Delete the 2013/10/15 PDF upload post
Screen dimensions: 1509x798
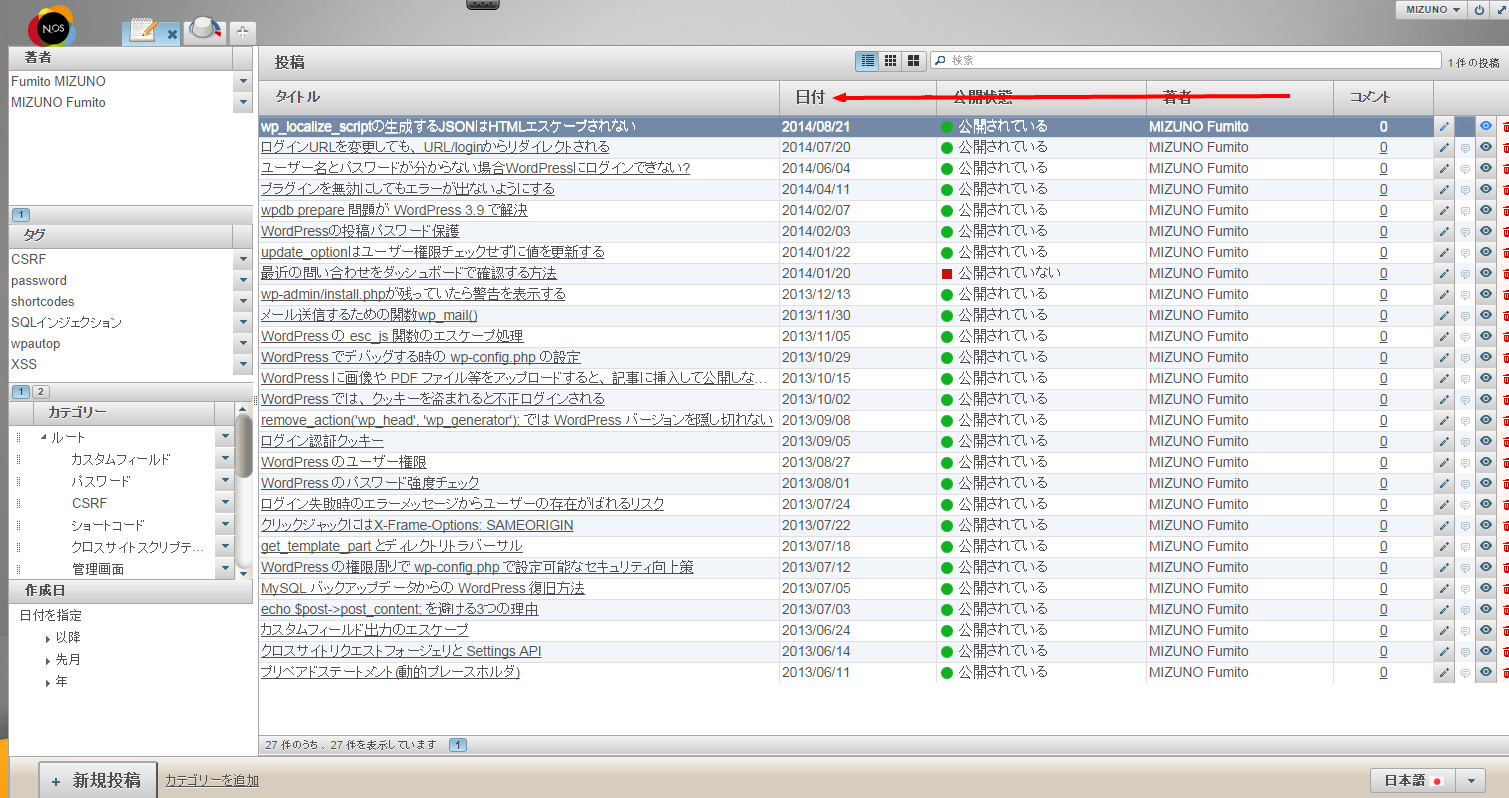coord(1506,378)
